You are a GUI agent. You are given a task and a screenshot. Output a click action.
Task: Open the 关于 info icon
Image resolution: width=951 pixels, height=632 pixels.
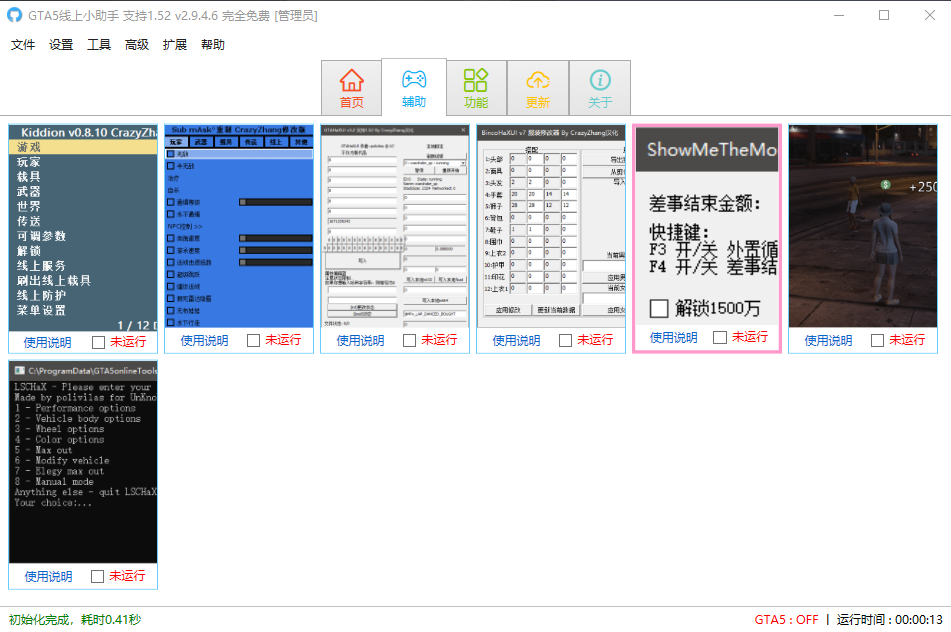point(601,87)
